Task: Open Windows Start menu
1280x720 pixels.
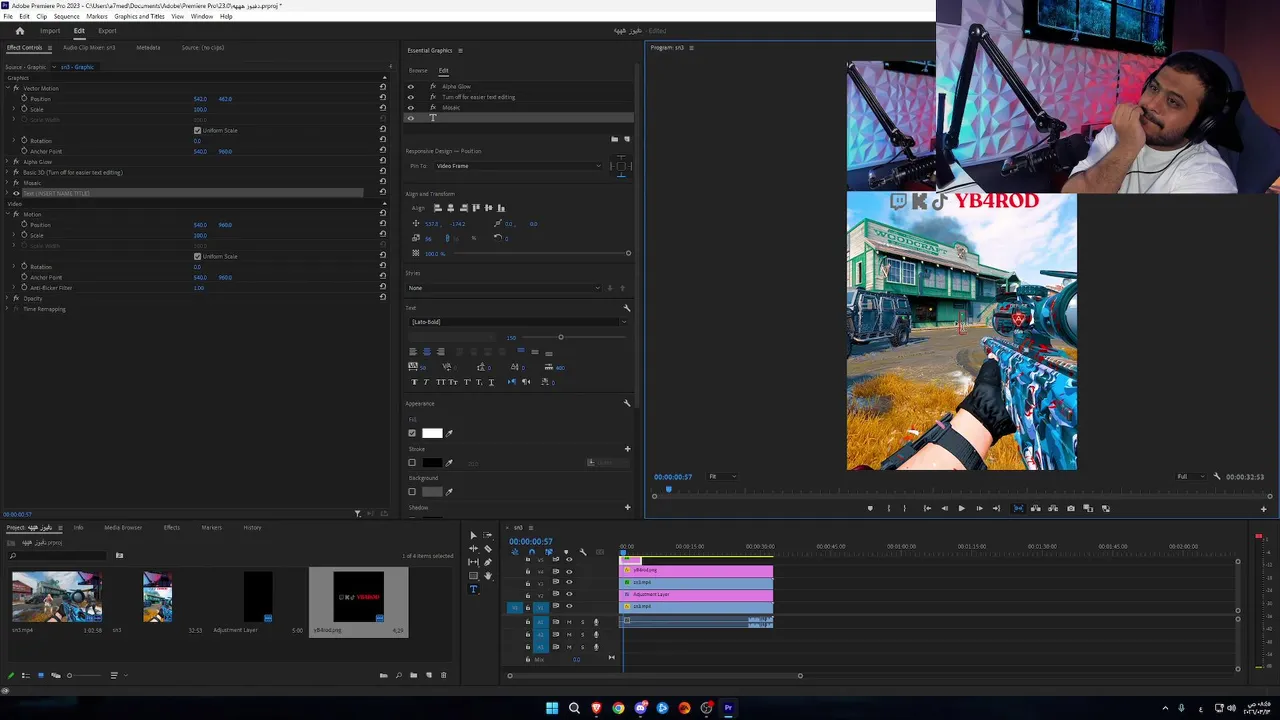Action: pyautogui.click(x=552, y=708)
